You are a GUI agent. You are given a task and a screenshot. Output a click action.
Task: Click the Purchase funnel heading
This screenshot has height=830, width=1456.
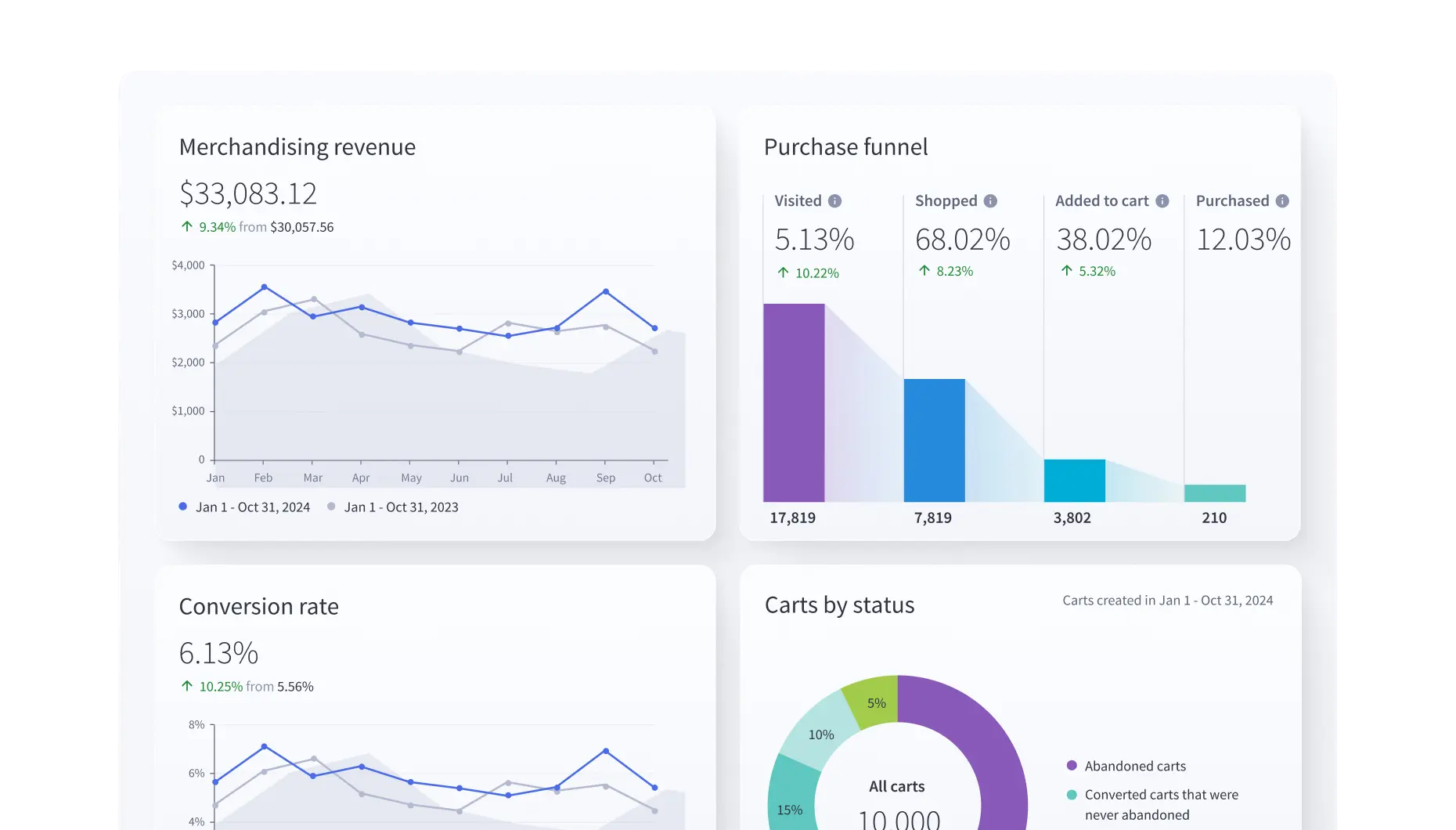[845, 147]
